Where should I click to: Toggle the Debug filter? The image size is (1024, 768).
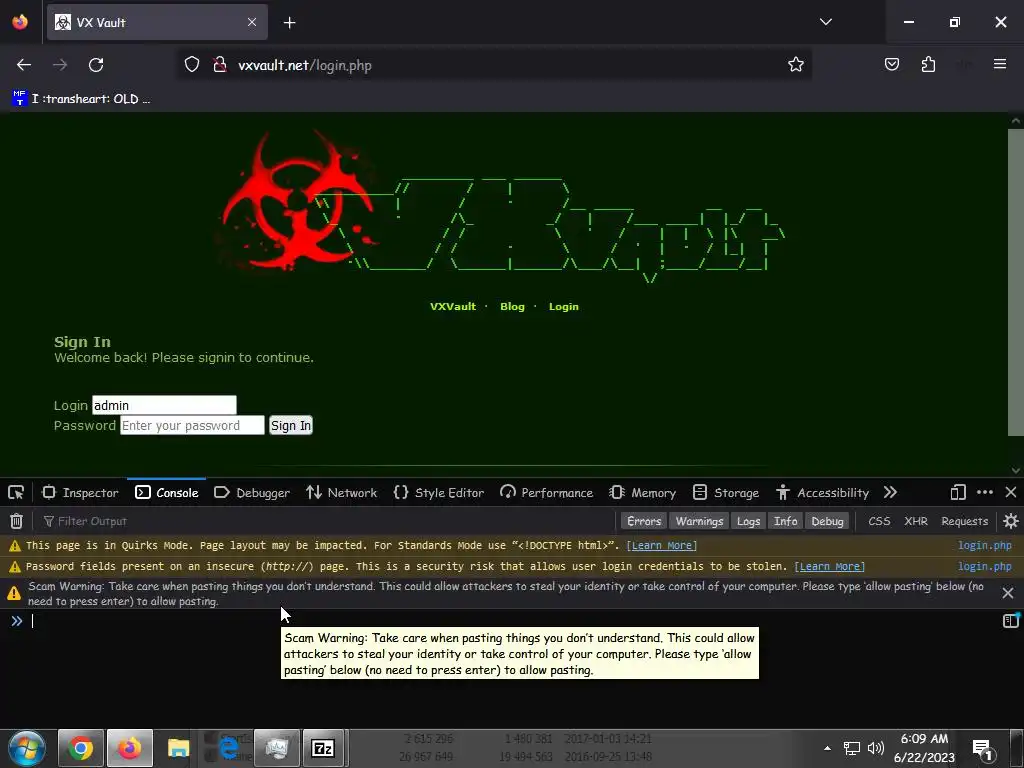827,521
